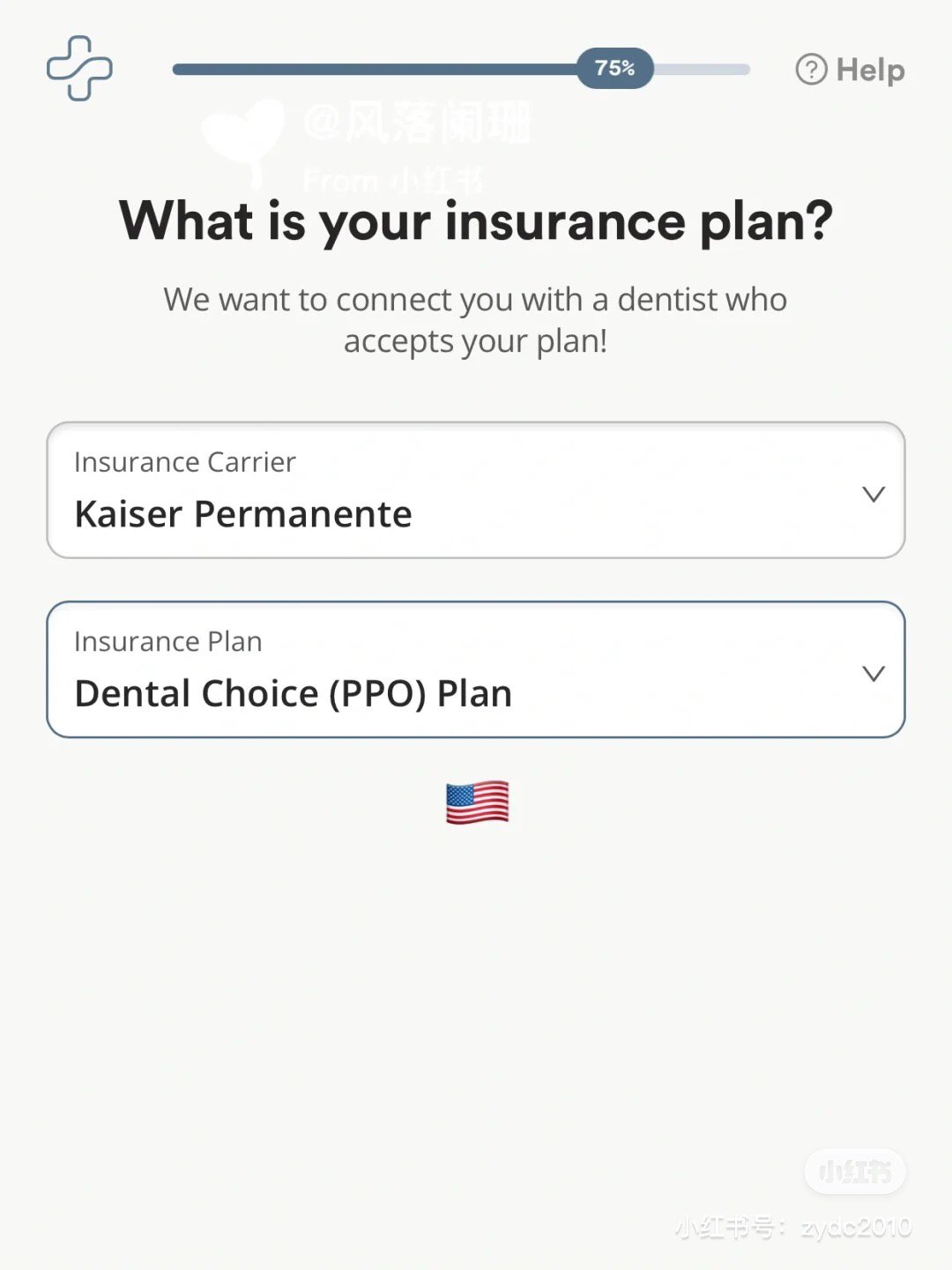The width and height of the screenshot is (952, 1270).
Task: Click the dentist plan subtitle text
Action: tap(476, 319)
